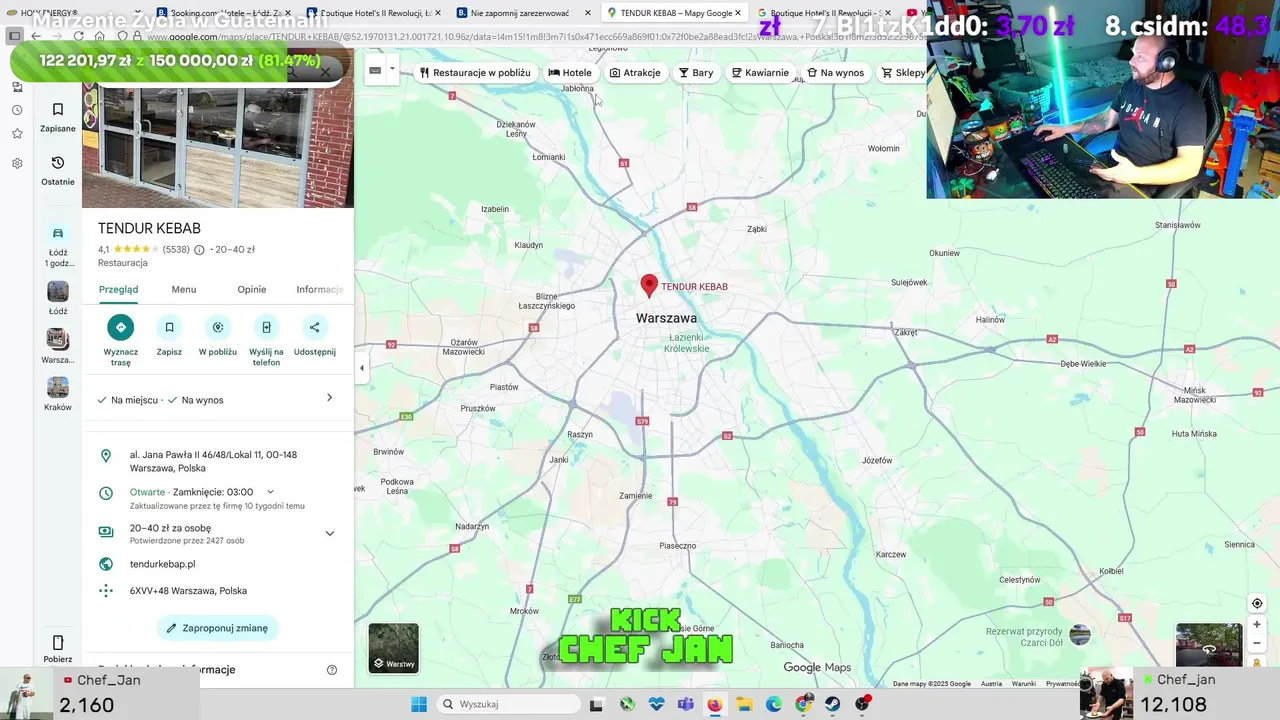The image size is (1280, 720).
Task: Zoom out the map with minus button
Action: point(1257,643)
